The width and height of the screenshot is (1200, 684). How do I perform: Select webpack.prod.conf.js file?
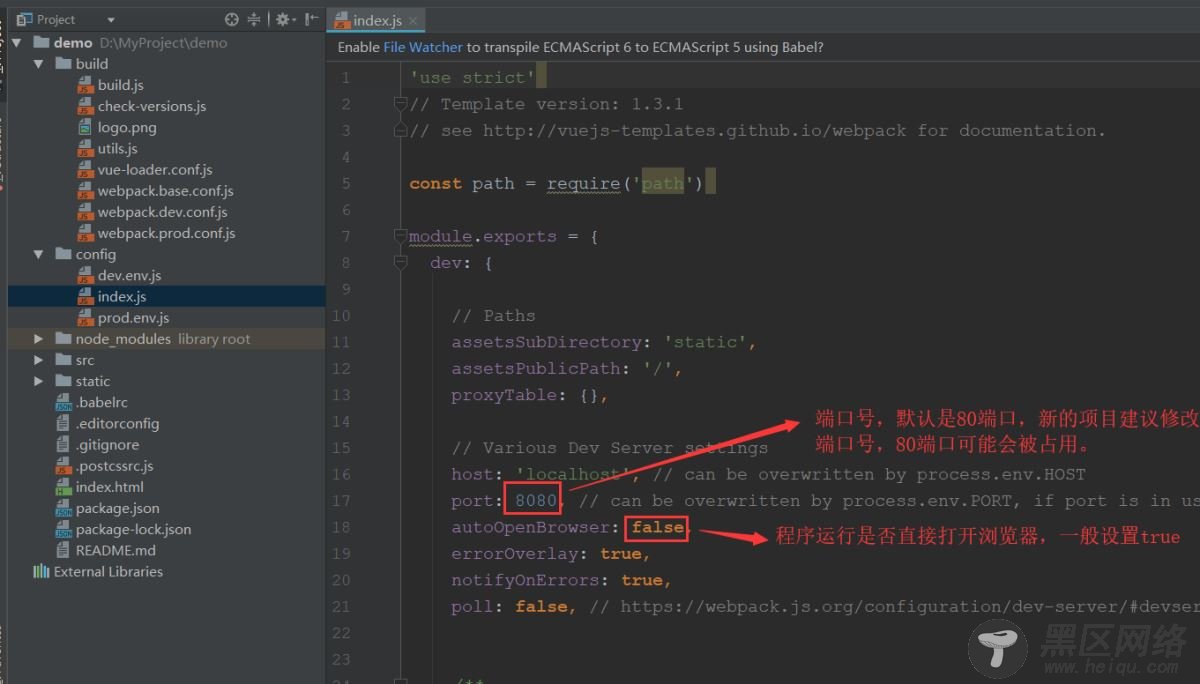coord(166,233)
